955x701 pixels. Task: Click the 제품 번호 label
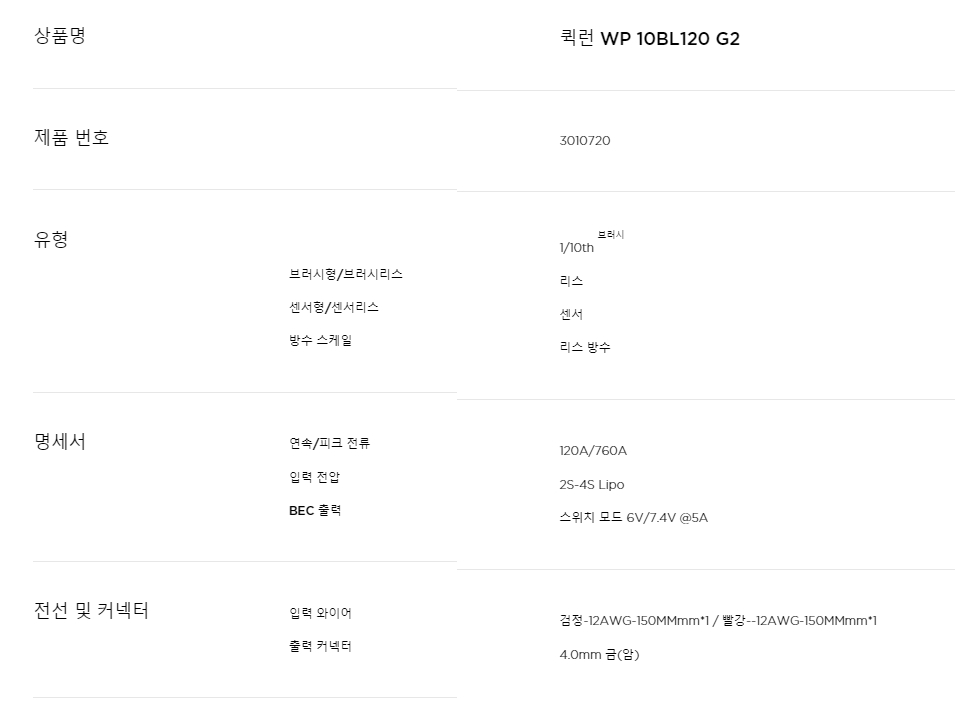click(x=72, y=138)
